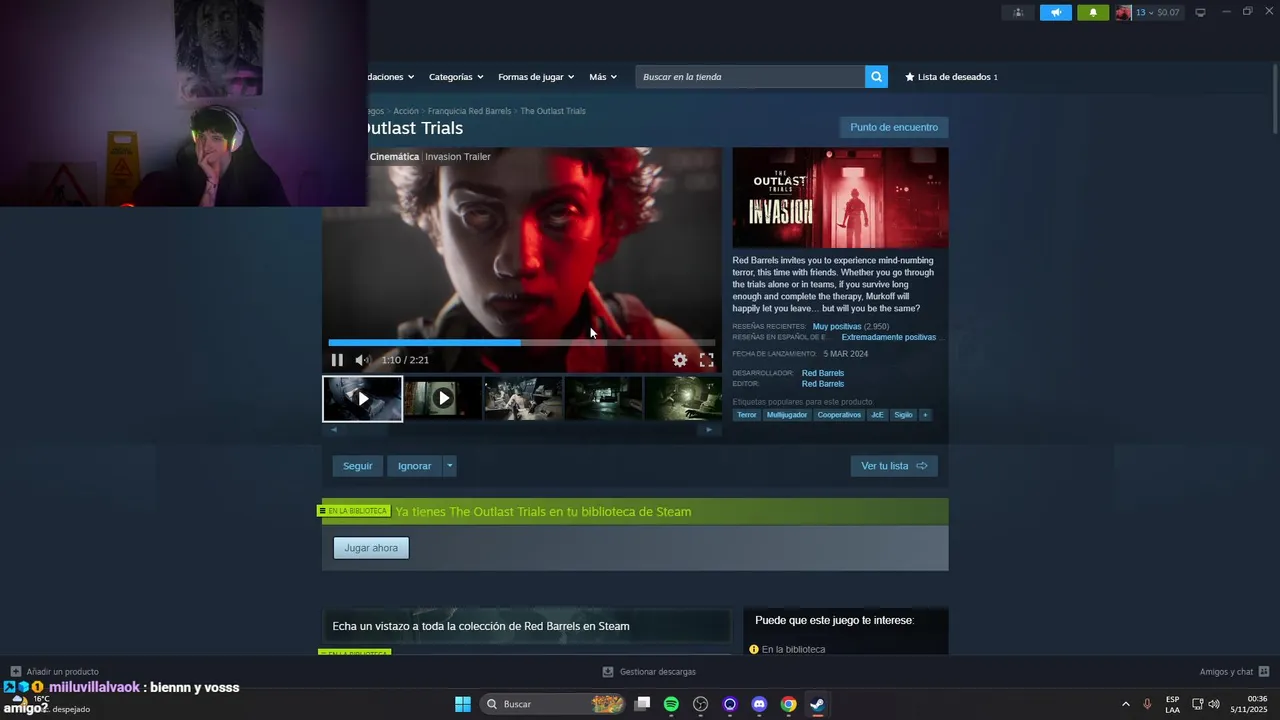Mute the trailer volume speaker icon
The height and width of the screenshot is (720, 1280).
[x=362, y=360]
